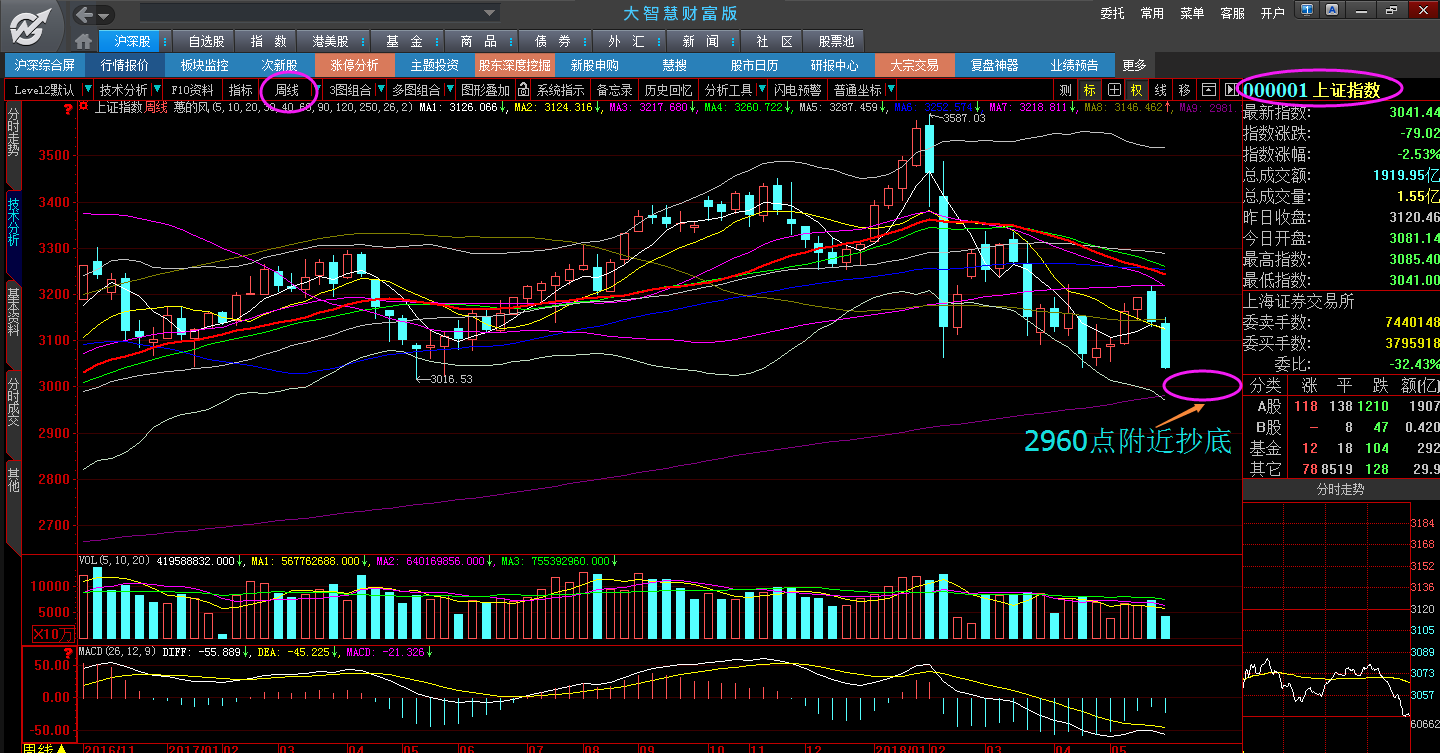Expand the 分析工具 dropdown arrow
1440x753 pixels.
tap(762, 90)
